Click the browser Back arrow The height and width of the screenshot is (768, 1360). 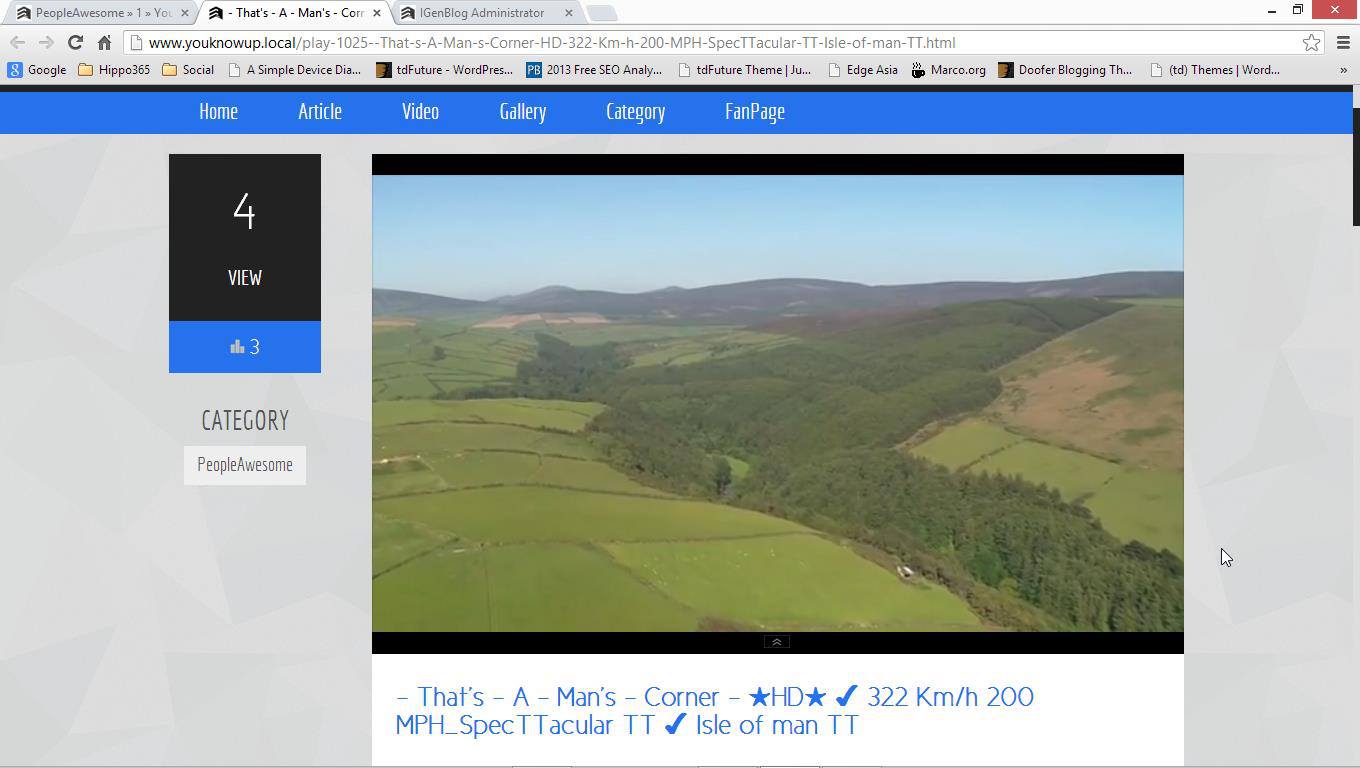coord(17,43)
